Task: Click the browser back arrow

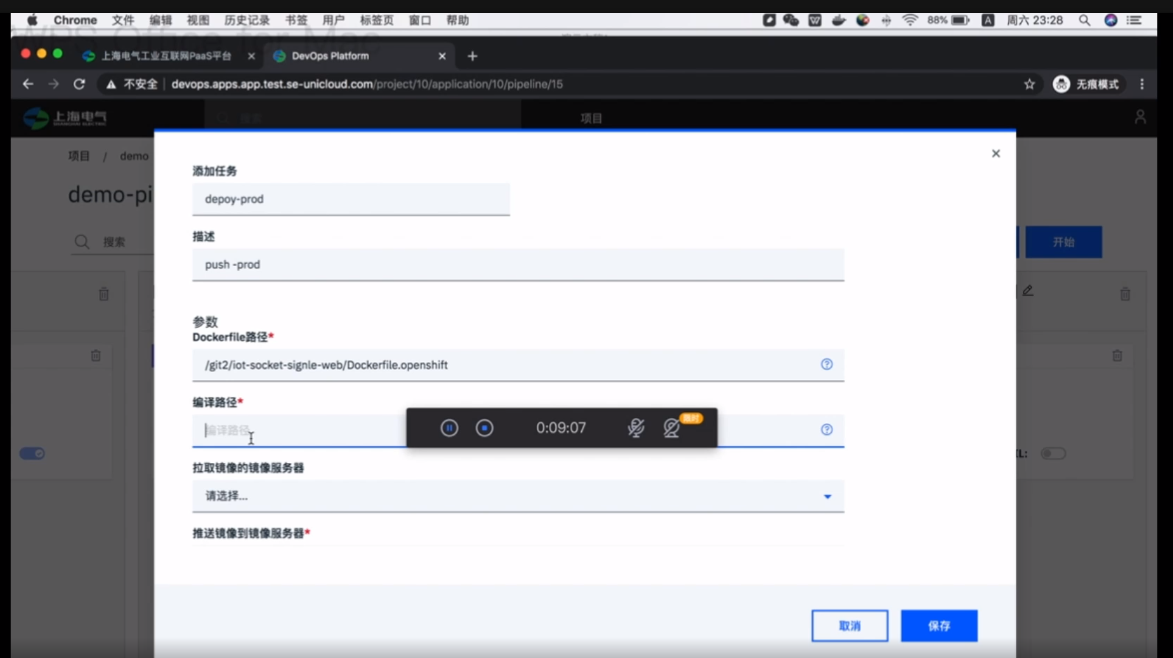Action: tap(28, 84)
